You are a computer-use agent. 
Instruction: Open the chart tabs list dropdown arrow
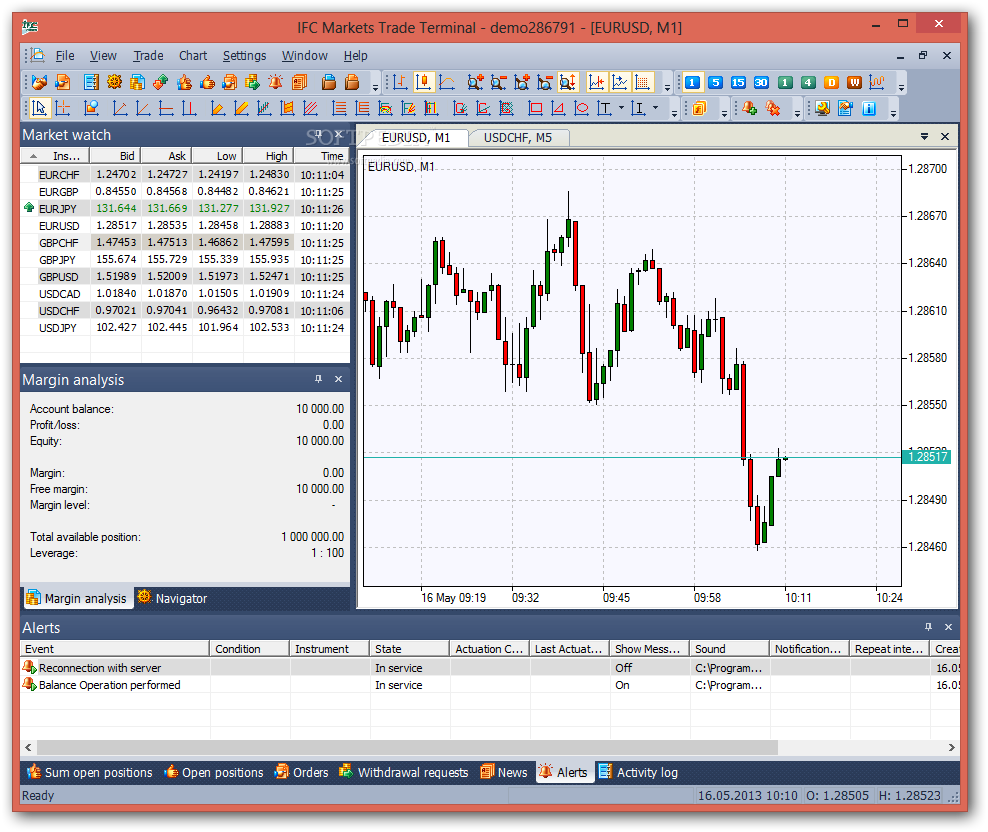(x=924, y=136)
